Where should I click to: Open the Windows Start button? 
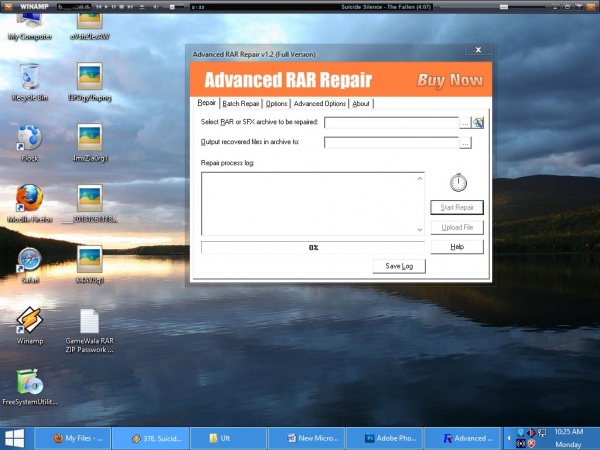tap(15, 439)
